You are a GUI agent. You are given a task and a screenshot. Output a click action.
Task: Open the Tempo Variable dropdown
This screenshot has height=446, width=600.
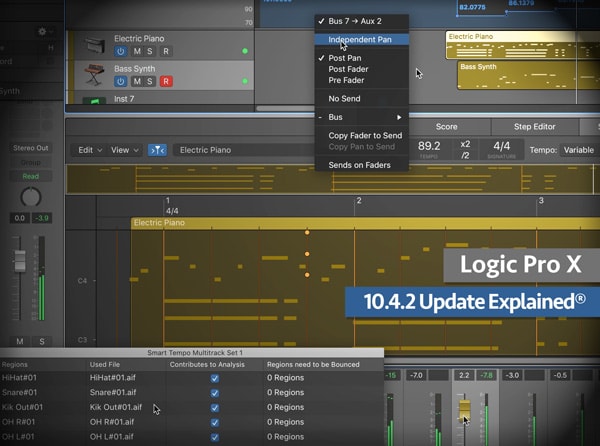(x=579, y=150)
